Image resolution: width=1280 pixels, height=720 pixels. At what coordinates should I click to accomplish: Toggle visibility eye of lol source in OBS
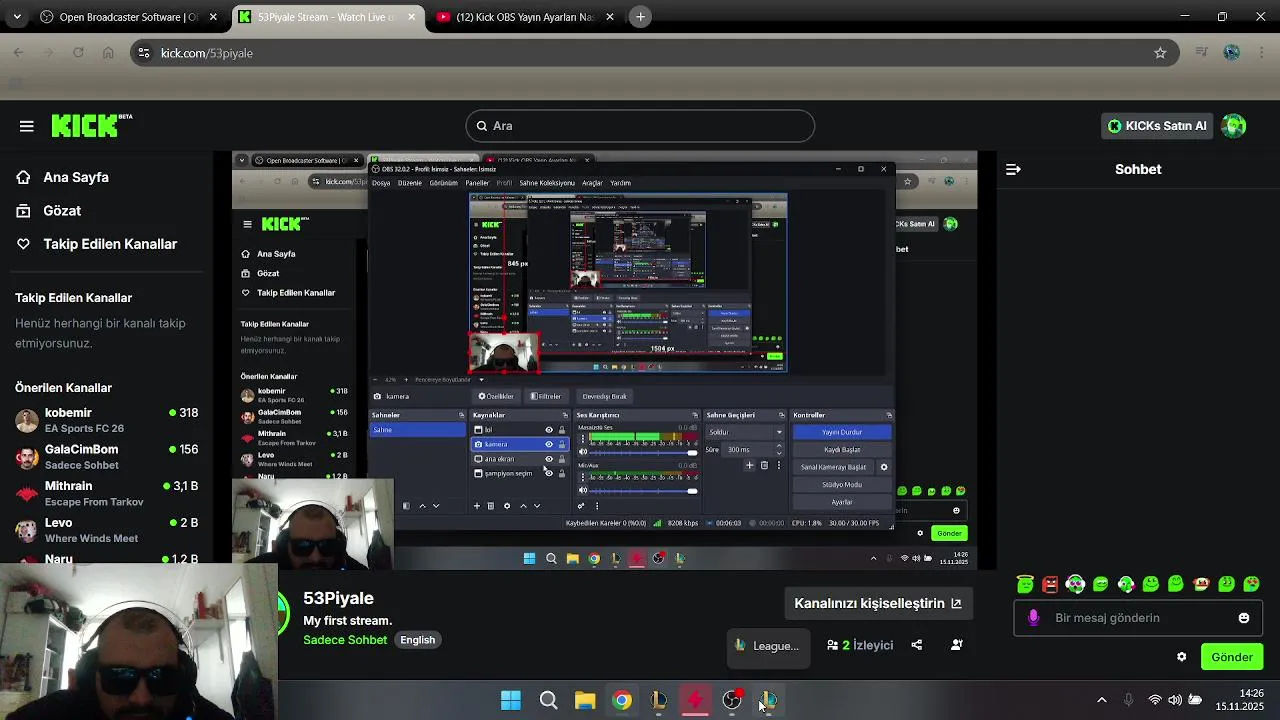coord(549,430)
